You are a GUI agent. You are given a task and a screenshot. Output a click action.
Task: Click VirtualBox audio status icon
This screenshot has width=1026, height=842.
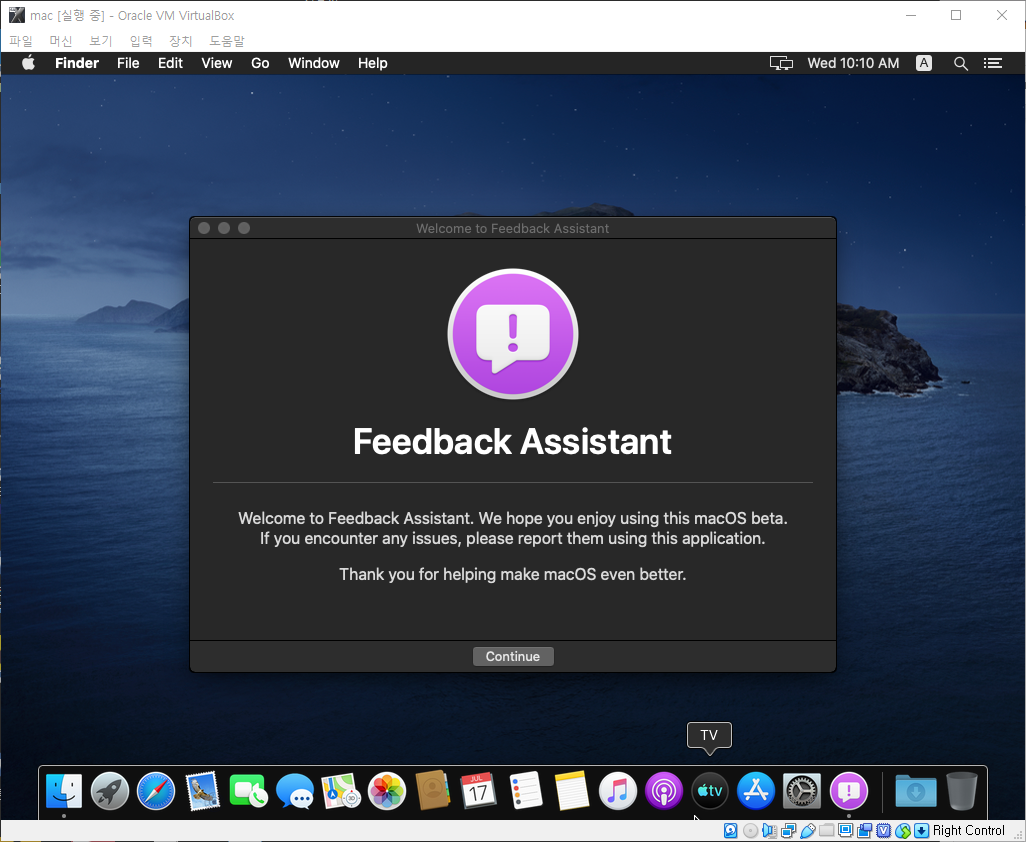[x=770, y=831]
